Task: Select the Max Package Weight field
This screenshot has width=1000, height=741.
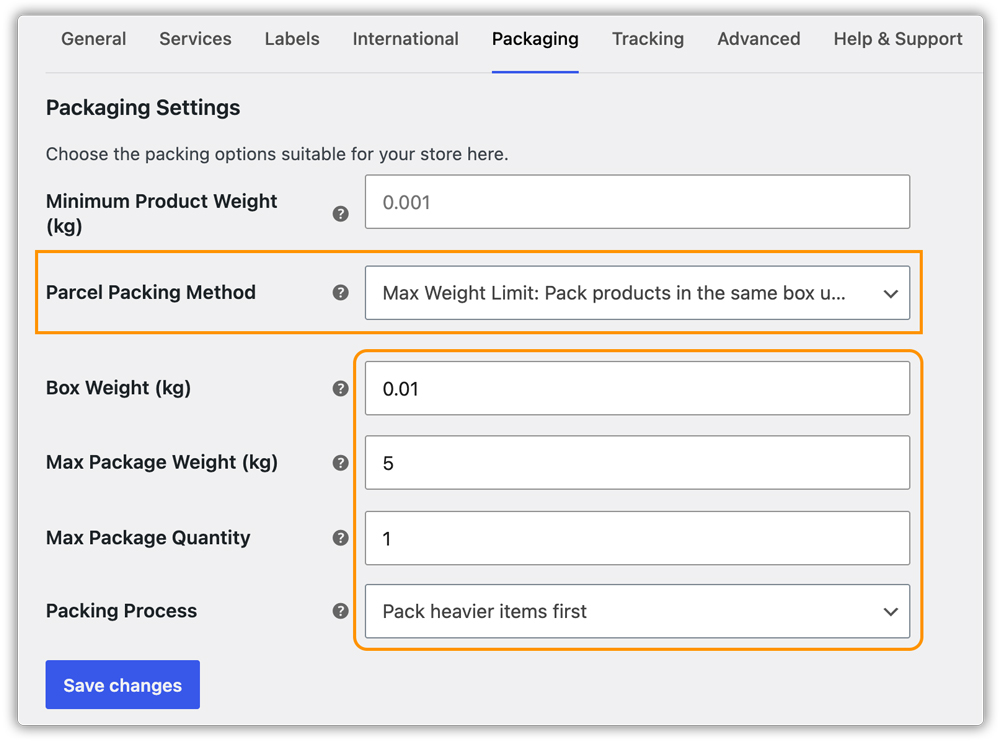Action: pyautogui.click(x=637, y=463)
